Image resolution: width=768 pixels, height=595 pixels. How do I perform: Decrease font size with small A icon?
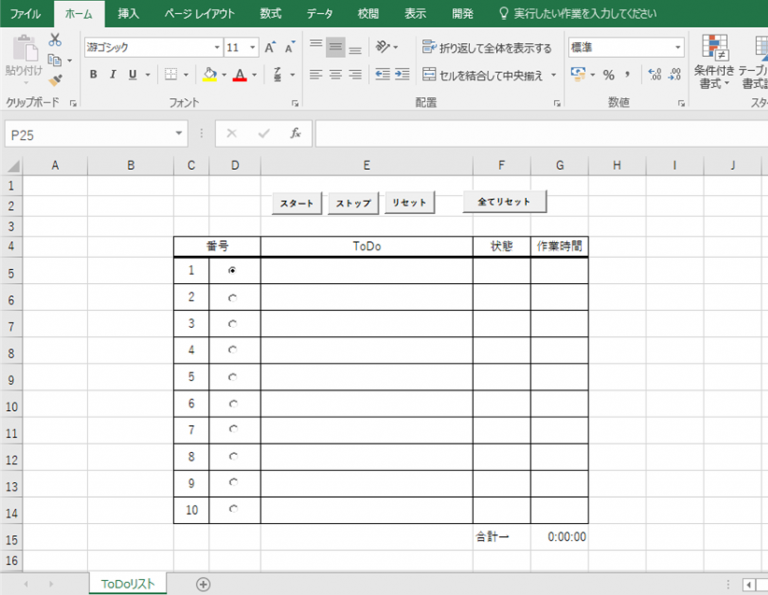(x=290, y=47)
